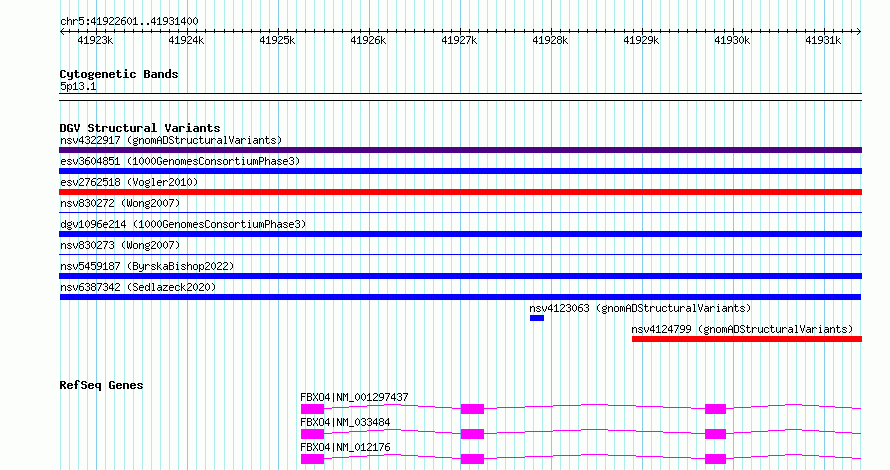The width and height of the screenshot is (890, 470).
Task: Click first exon of FBXO4 NM_001297437
Action: 312,409
